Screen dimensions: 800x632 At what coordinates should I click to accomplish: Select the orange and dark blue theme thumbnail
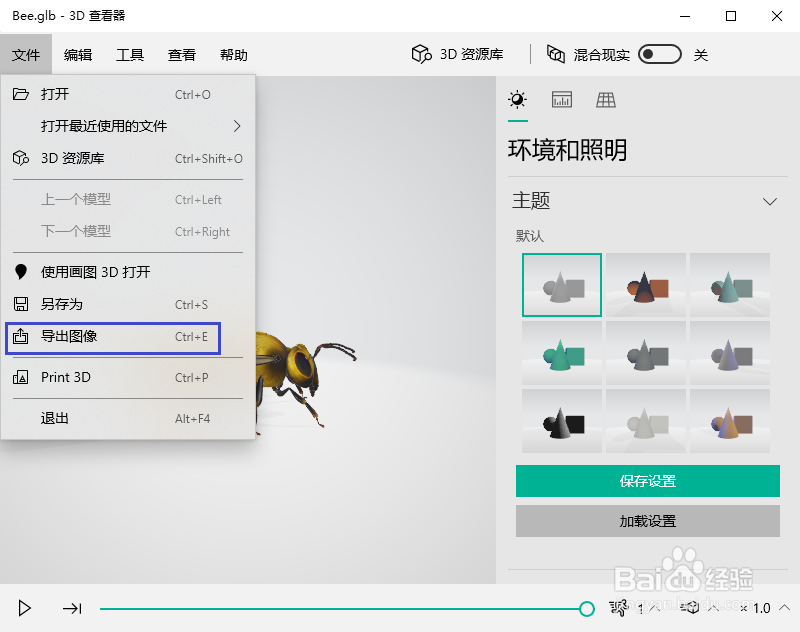pos(646,285)
